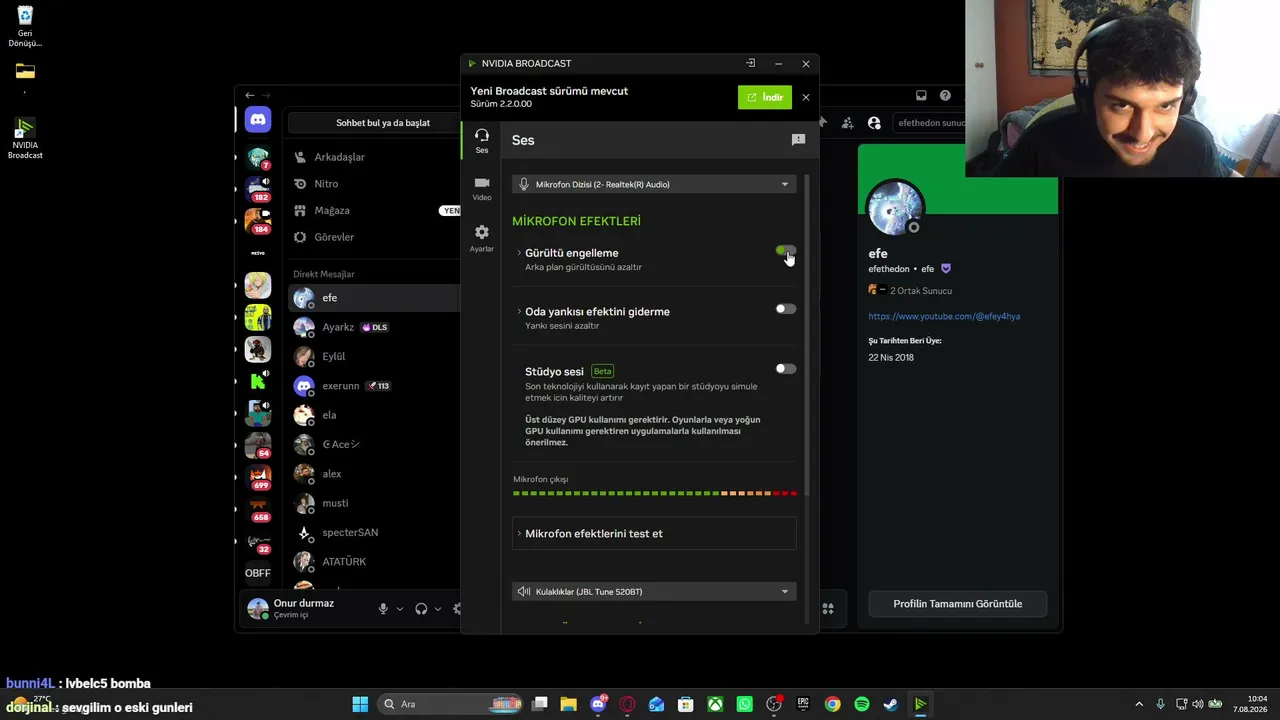This screenshot has height=720, width=1280.
Task: Open the Windows Start menu
Action: (360, 704)
